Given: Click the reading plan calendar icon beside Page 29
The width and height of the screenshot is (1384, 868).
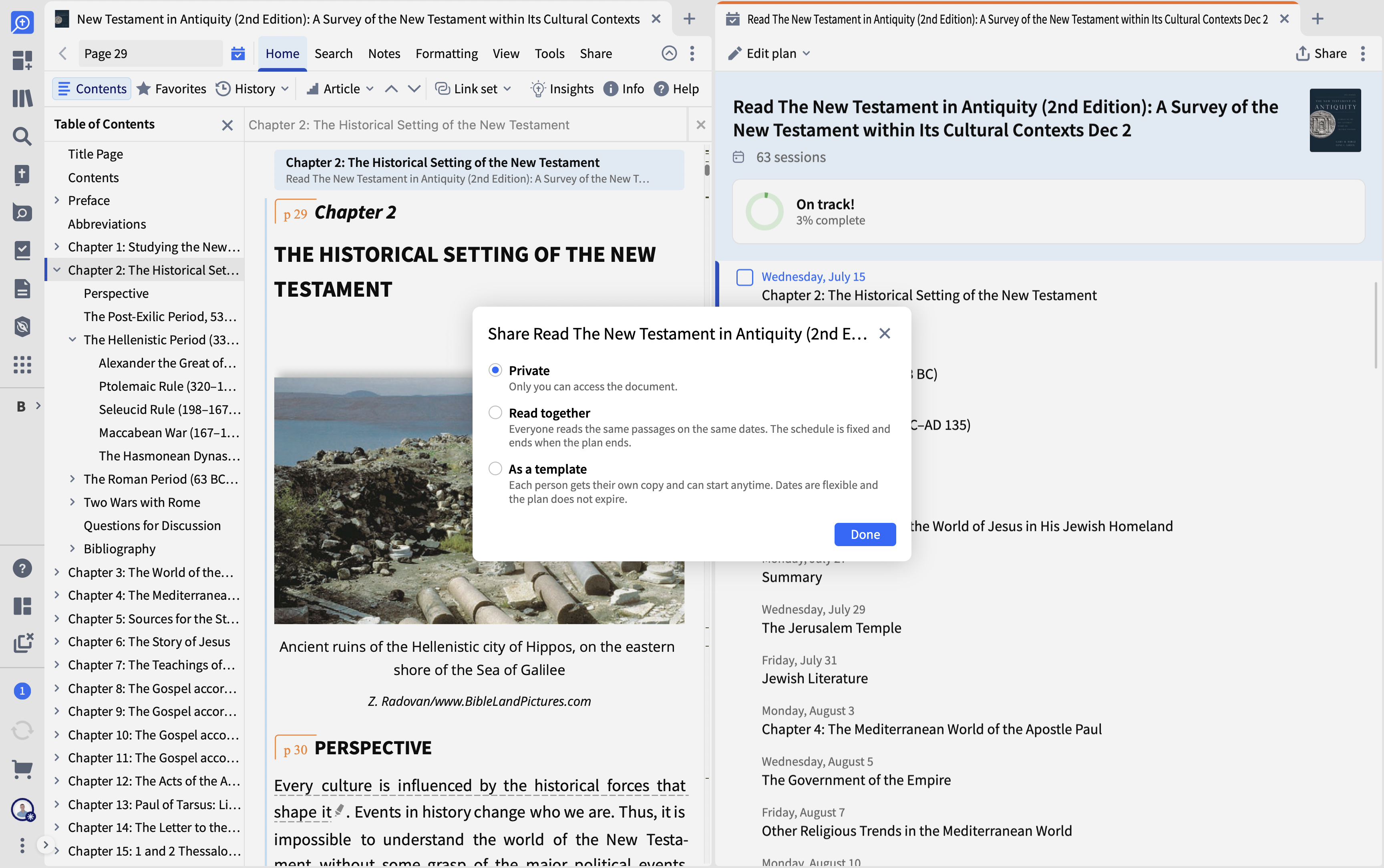Looking at the screenshot, I should 237,53.
